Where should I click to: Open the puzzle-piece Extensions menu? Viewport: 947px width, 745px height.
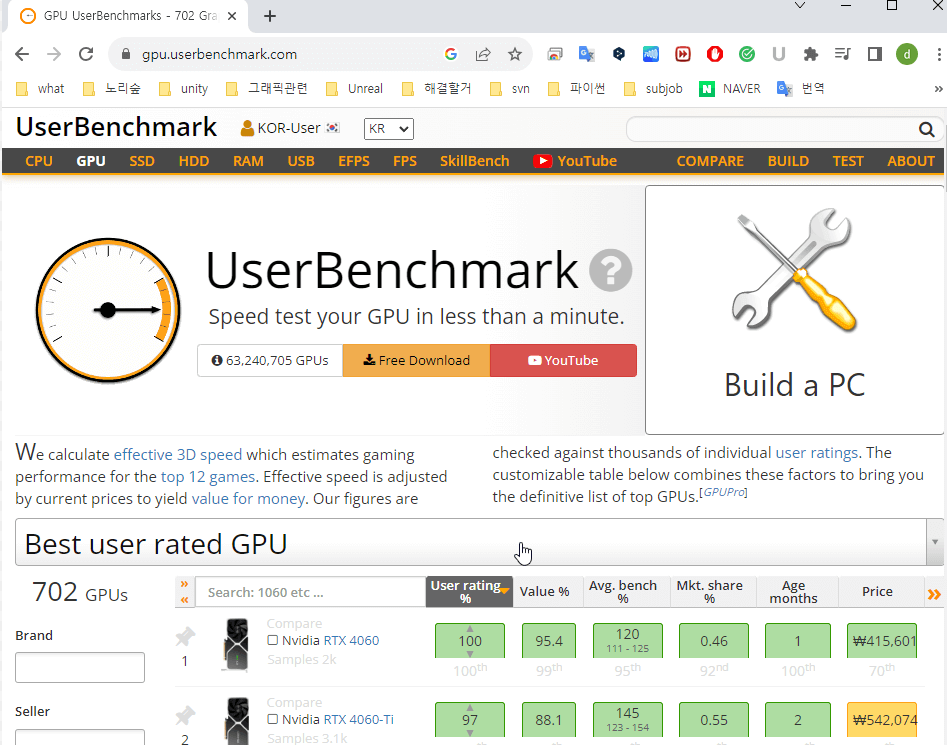811,54
